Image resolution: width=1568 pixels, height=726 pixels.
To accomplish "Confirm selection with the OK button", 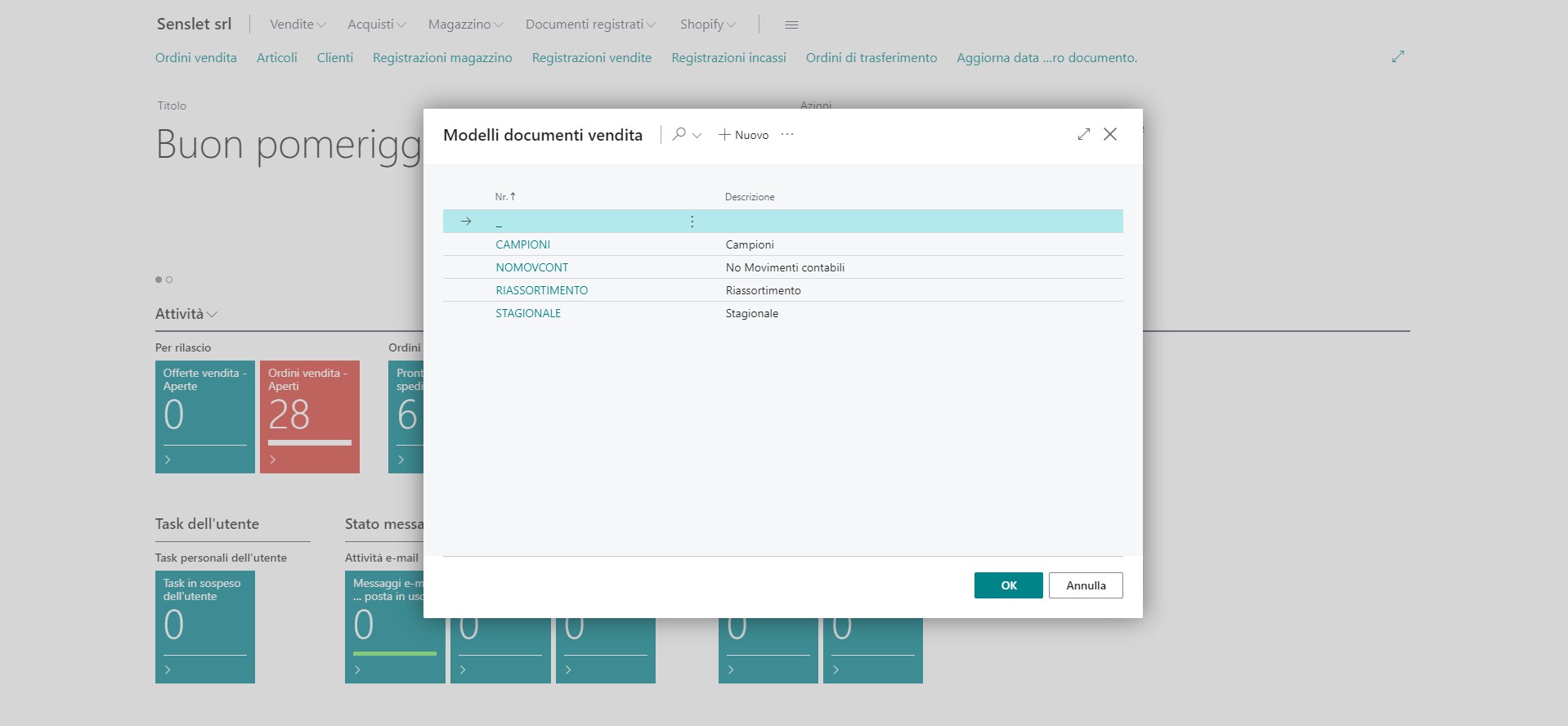I will [1008, 585].
